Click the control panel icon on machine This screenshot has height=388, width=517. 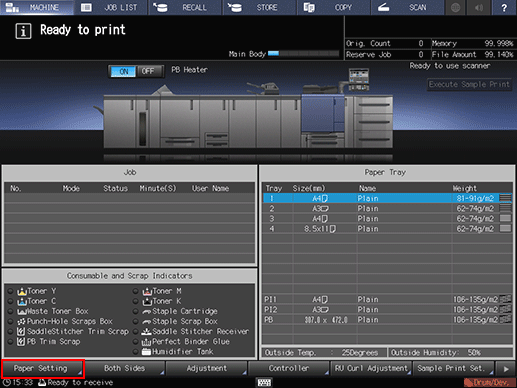pyautogui.click(x=359, y=79)
